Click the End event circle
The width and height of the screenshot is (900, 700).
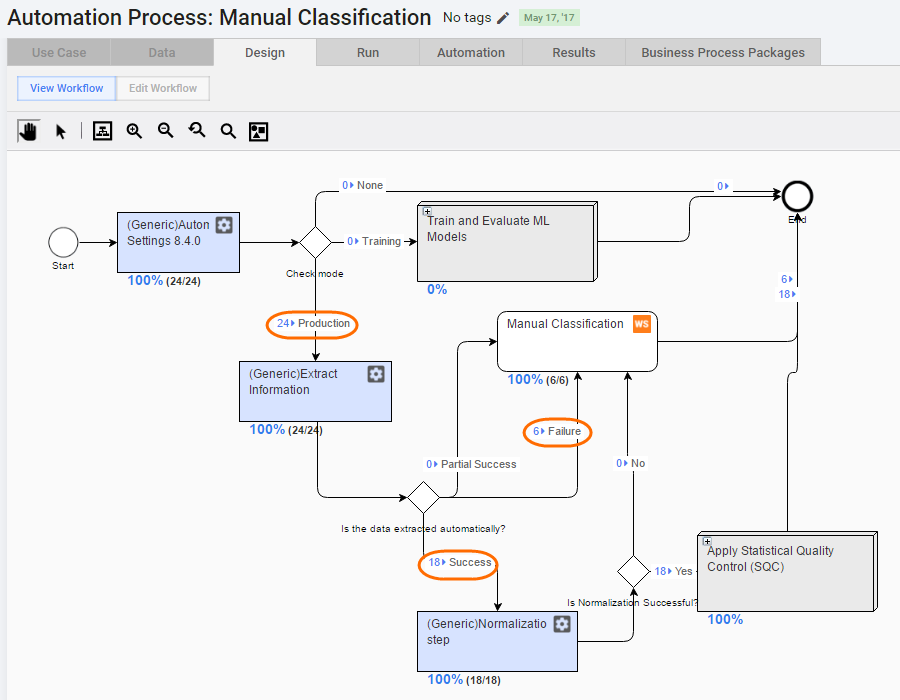[797, 197]
